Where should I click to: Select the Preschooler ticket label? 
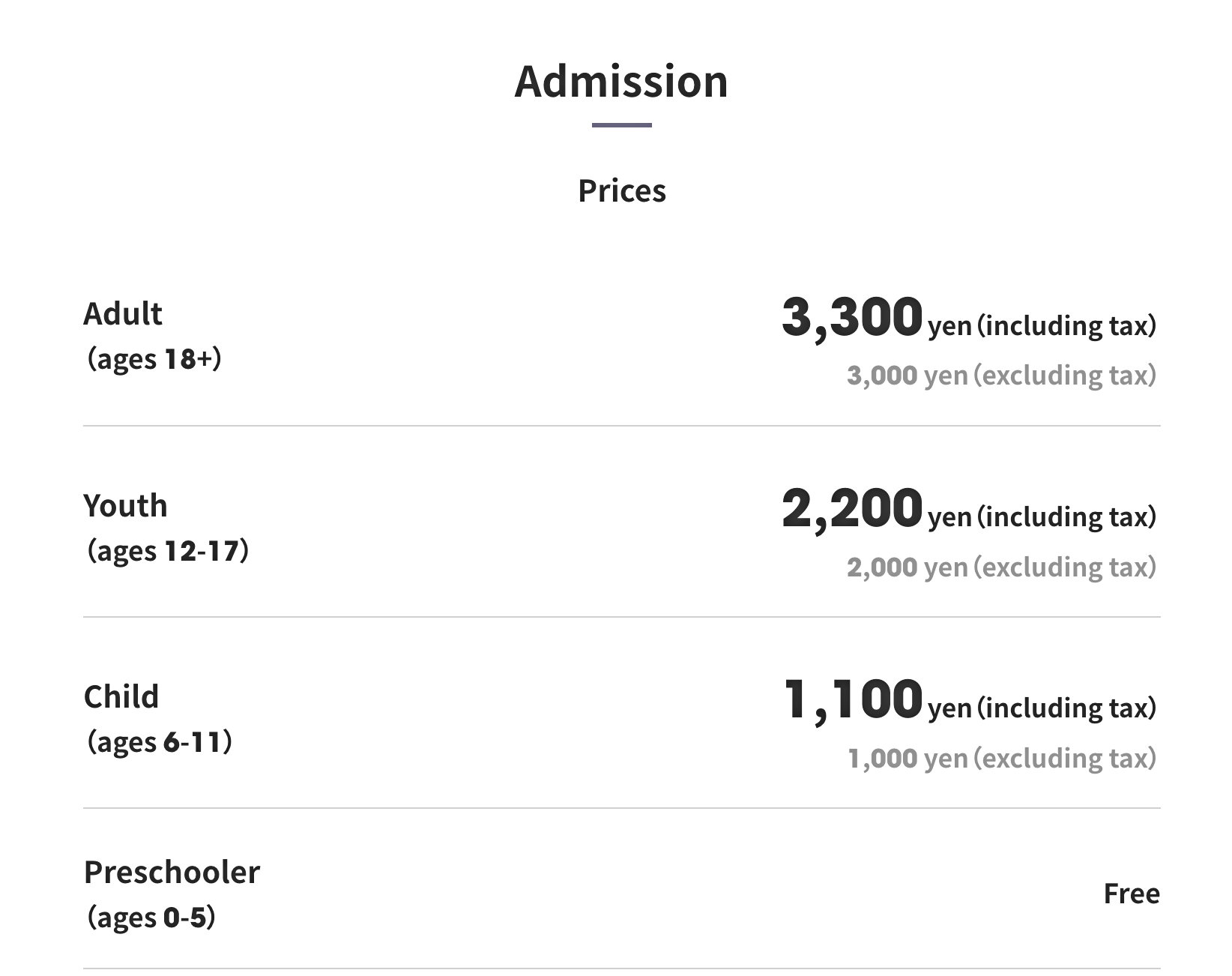coord(172,872)
